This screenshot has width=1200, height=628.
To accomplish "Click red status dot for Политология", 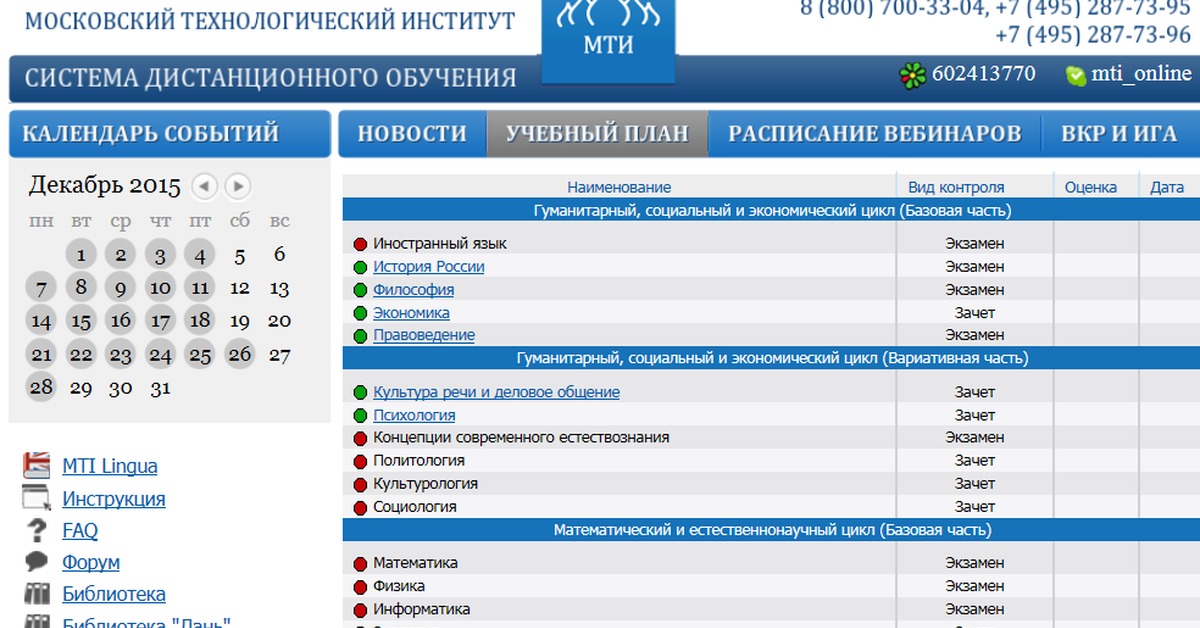I will click(x=361, y=461).
